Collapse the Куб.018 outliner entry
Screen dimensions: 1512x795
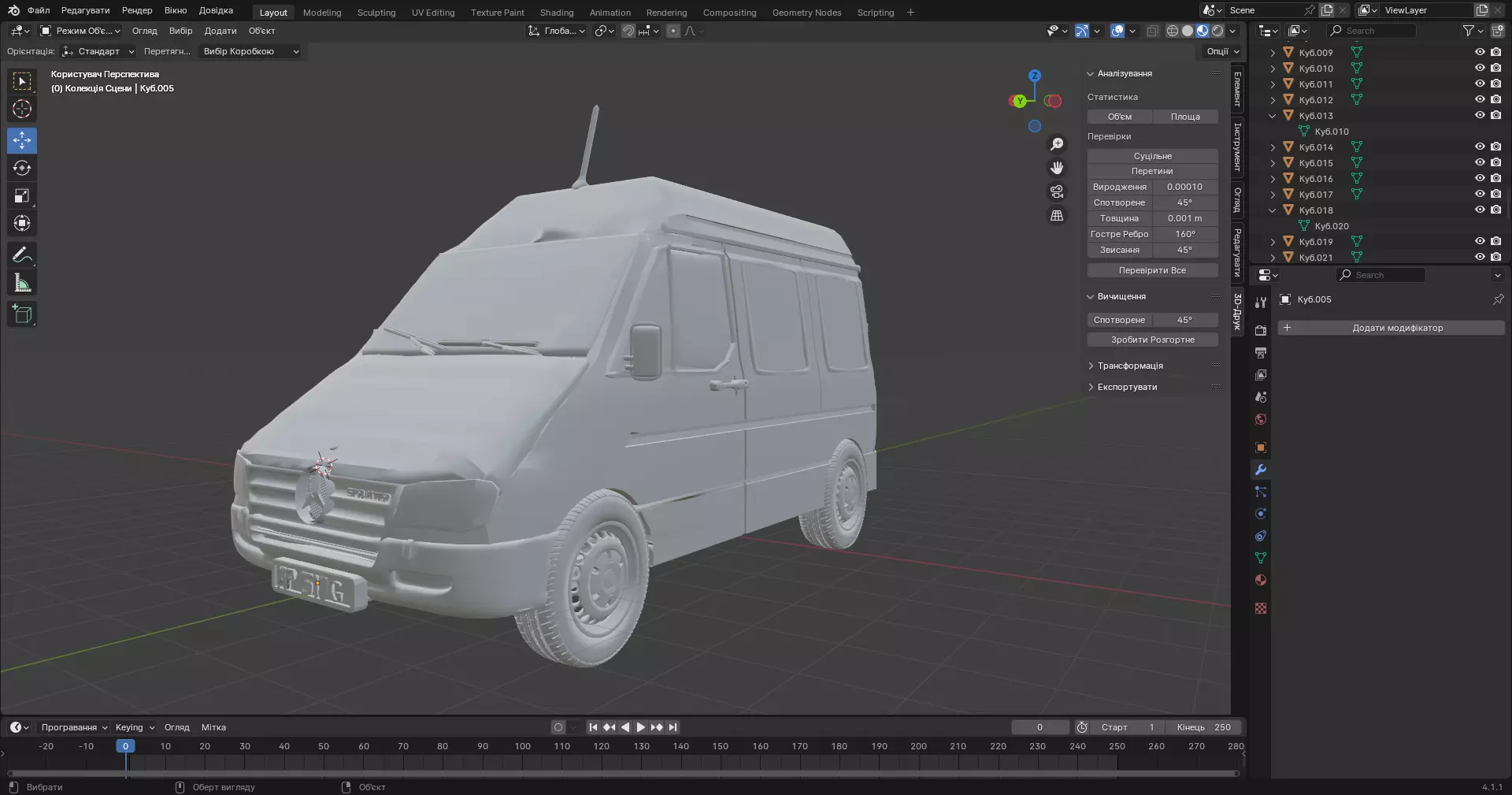pyautogui.click(x=1273, y=210)
